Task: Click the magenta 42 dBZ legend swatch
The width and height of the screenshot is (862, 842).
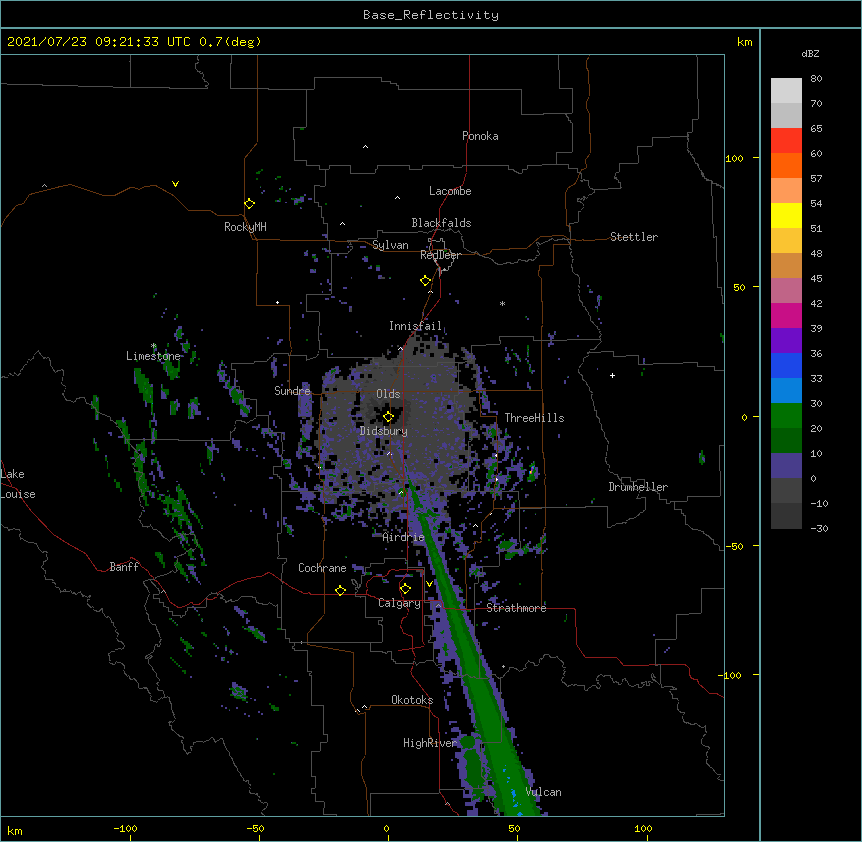Action: tap(786, 315)
